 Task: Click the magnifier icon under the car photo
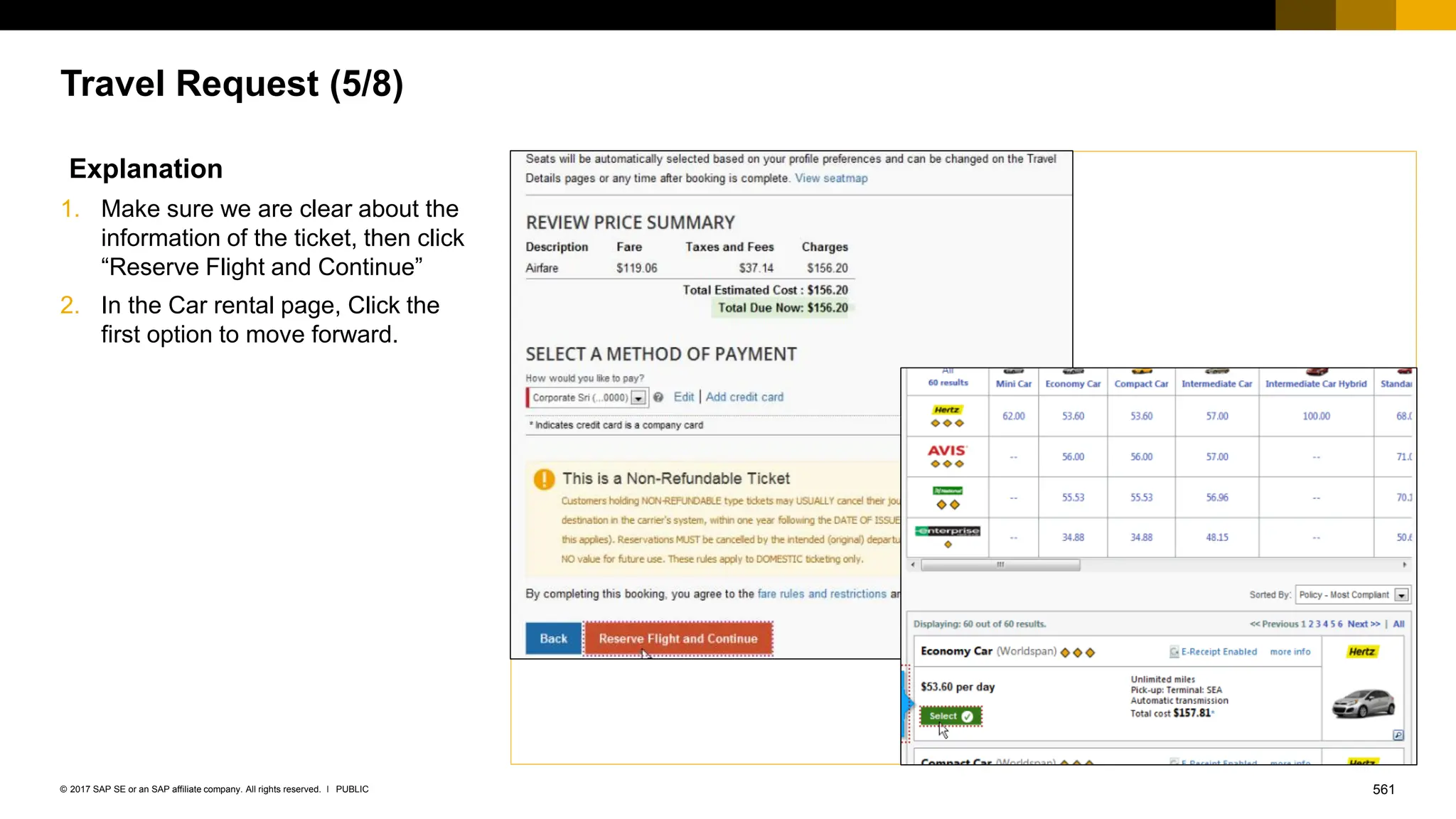point(1398,735)
